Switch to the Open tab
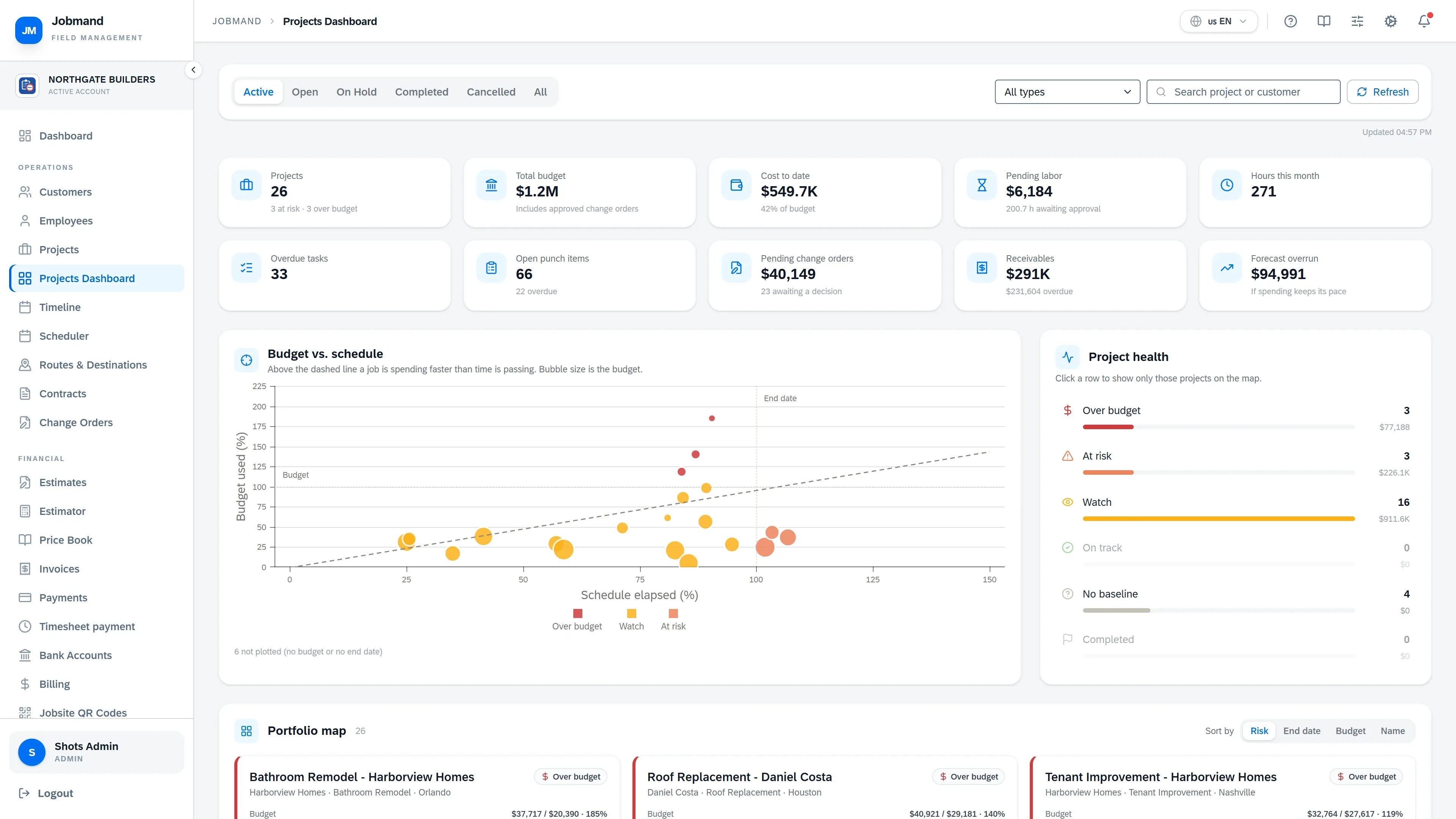1456x819 pixels. [x=304, y=91]
